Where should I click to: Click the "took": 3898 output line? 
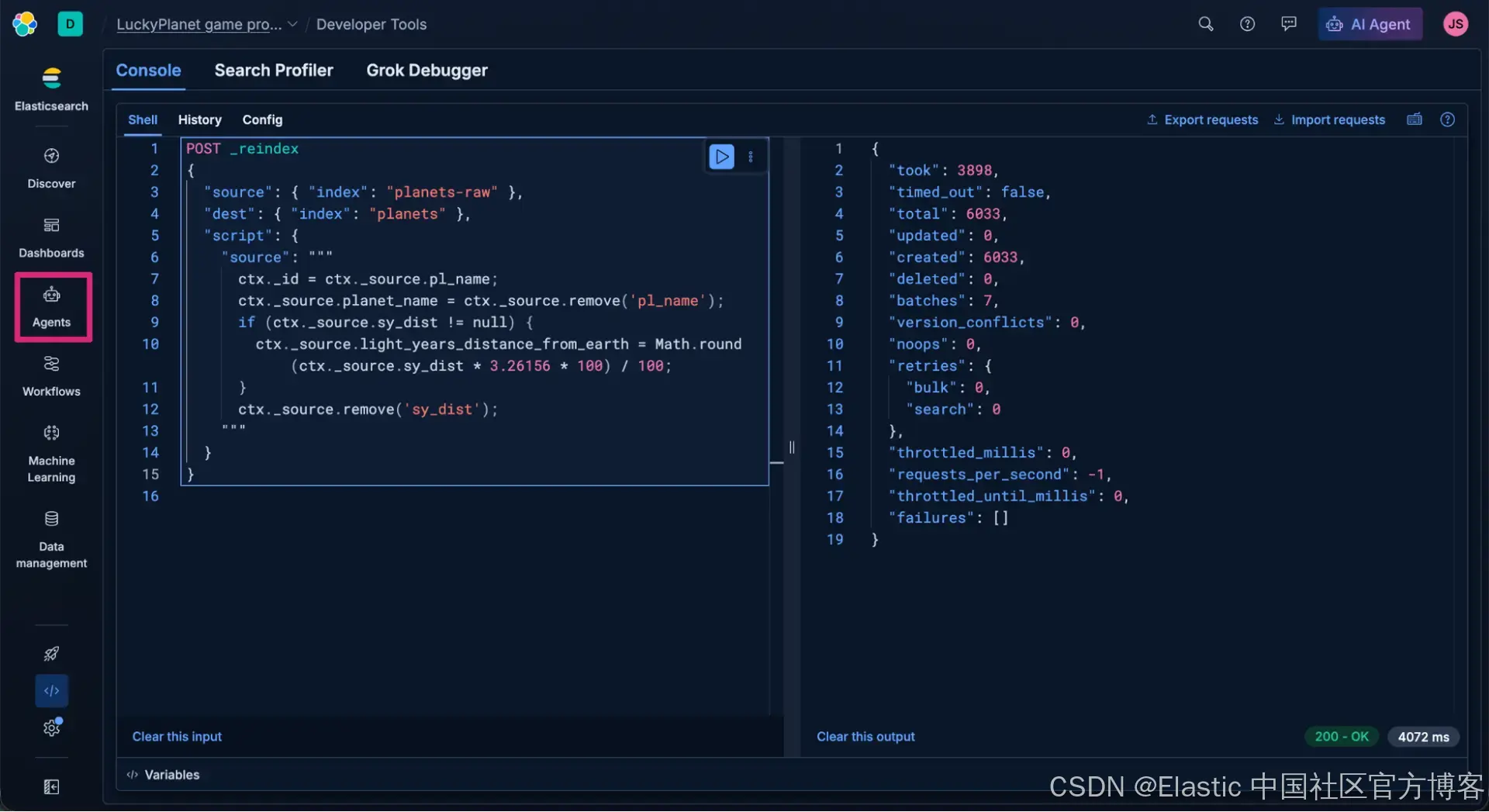point(942,171)
